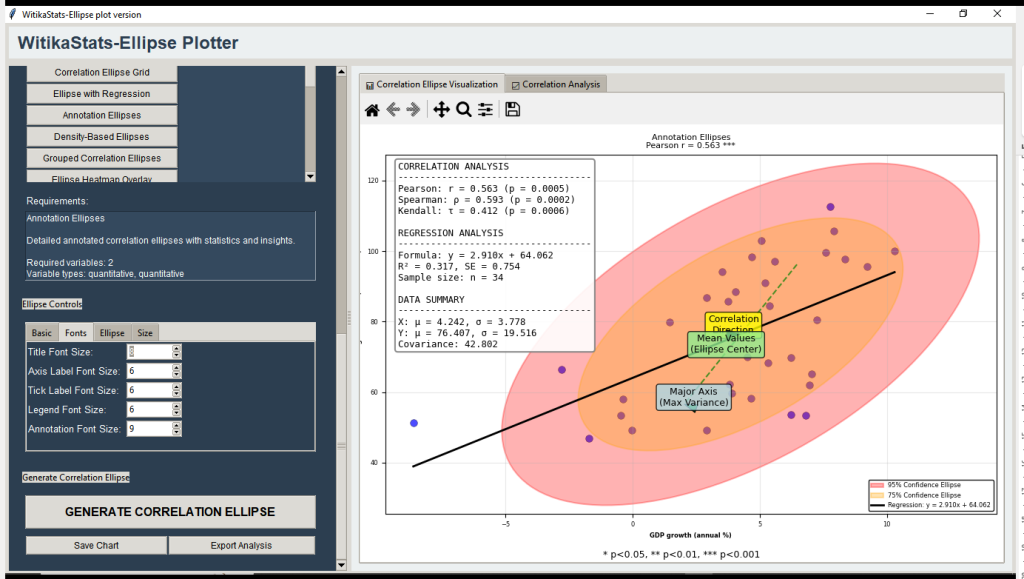1024x579 pixels.
Task: Click the Export Analysis button
Action: (242, 546)
